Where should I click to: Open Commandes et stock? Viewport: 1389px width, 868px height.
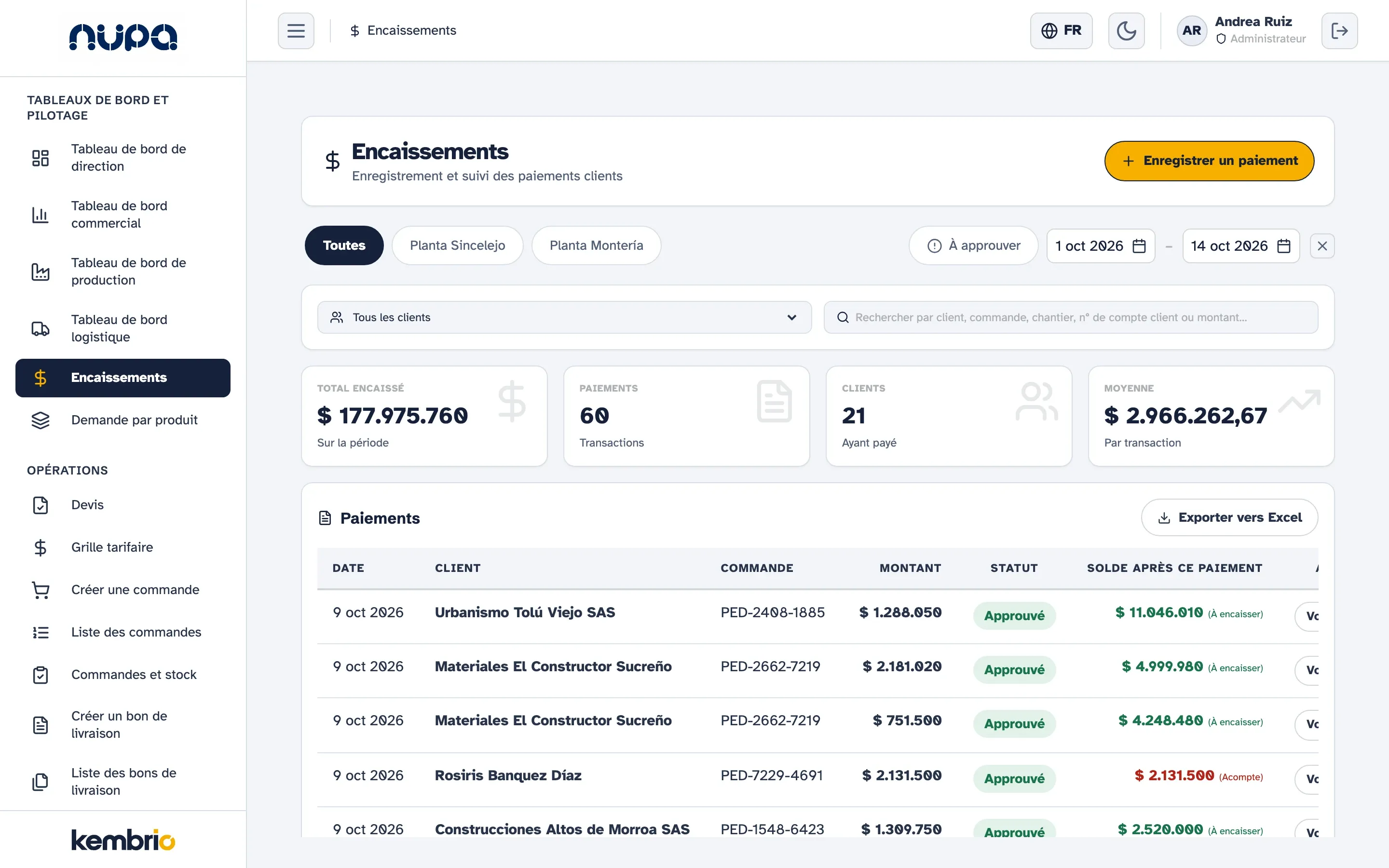123,675
